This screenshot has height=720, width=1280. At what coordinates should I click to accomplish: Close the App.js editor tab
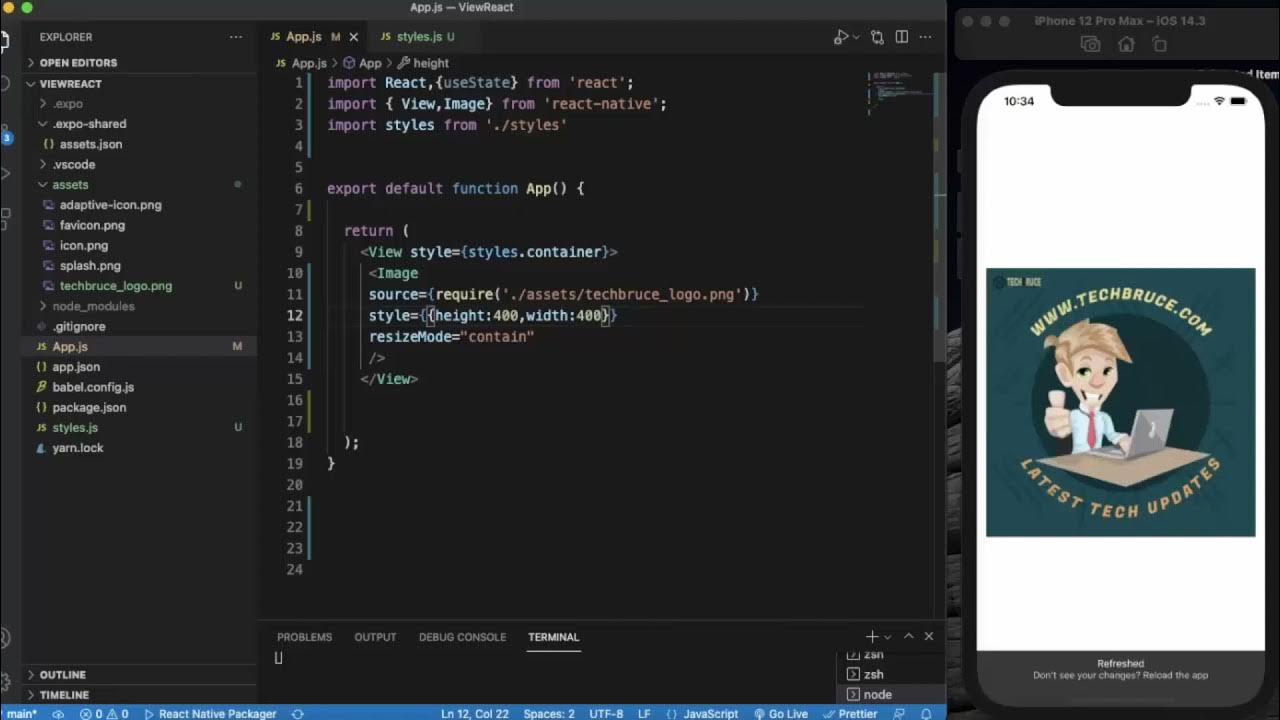(x=353, y=37)
